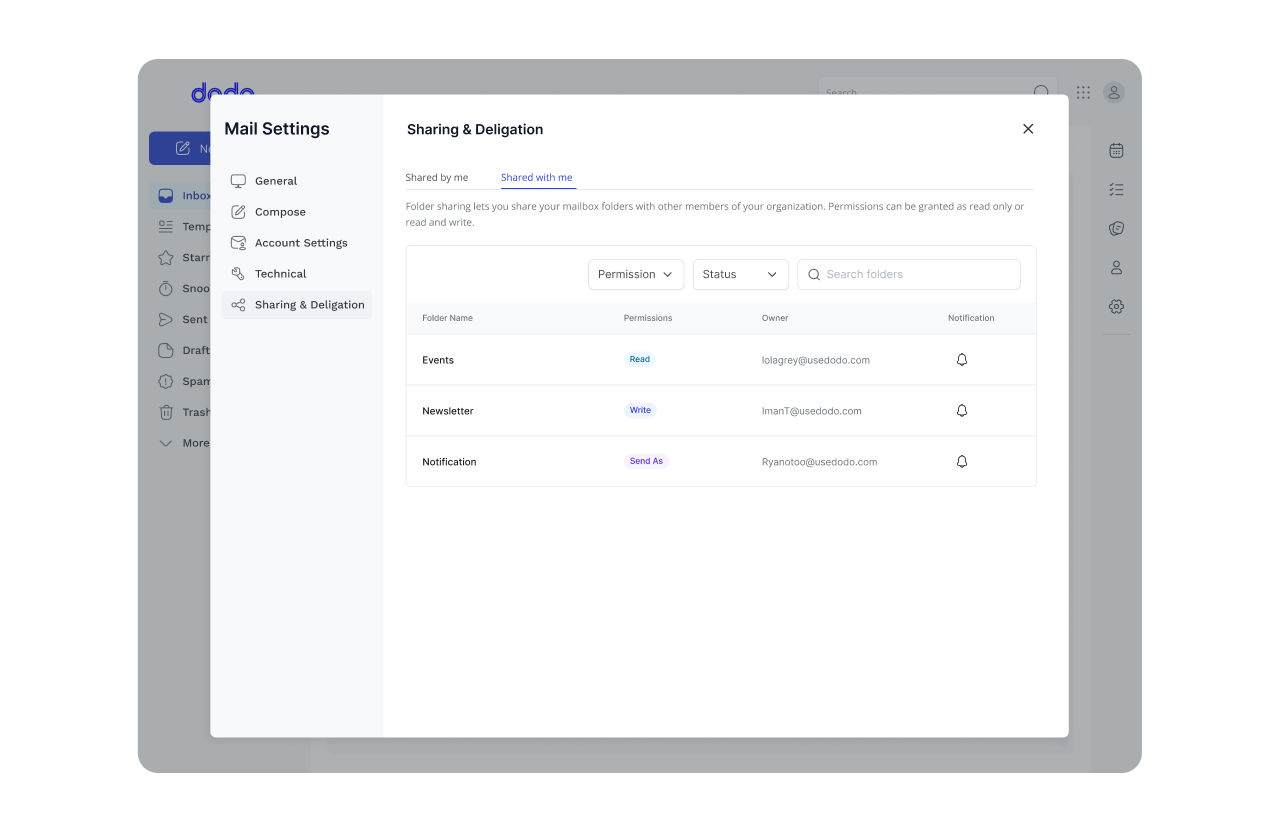Image resolution: width=1280 pixels, height=832 pixels.
Task: Open the Status filter dropdown
Action: coord(740,274)
